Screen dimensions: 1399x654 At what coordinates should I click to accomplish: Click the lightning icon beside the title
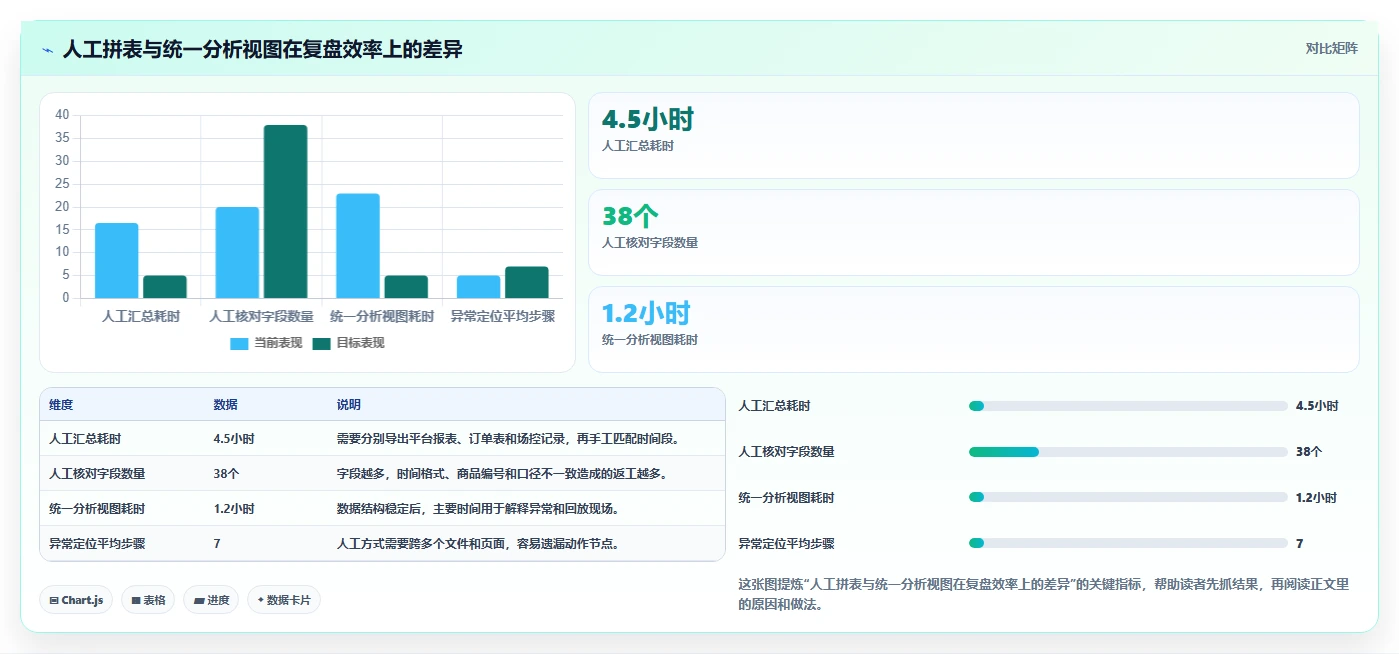48,49
